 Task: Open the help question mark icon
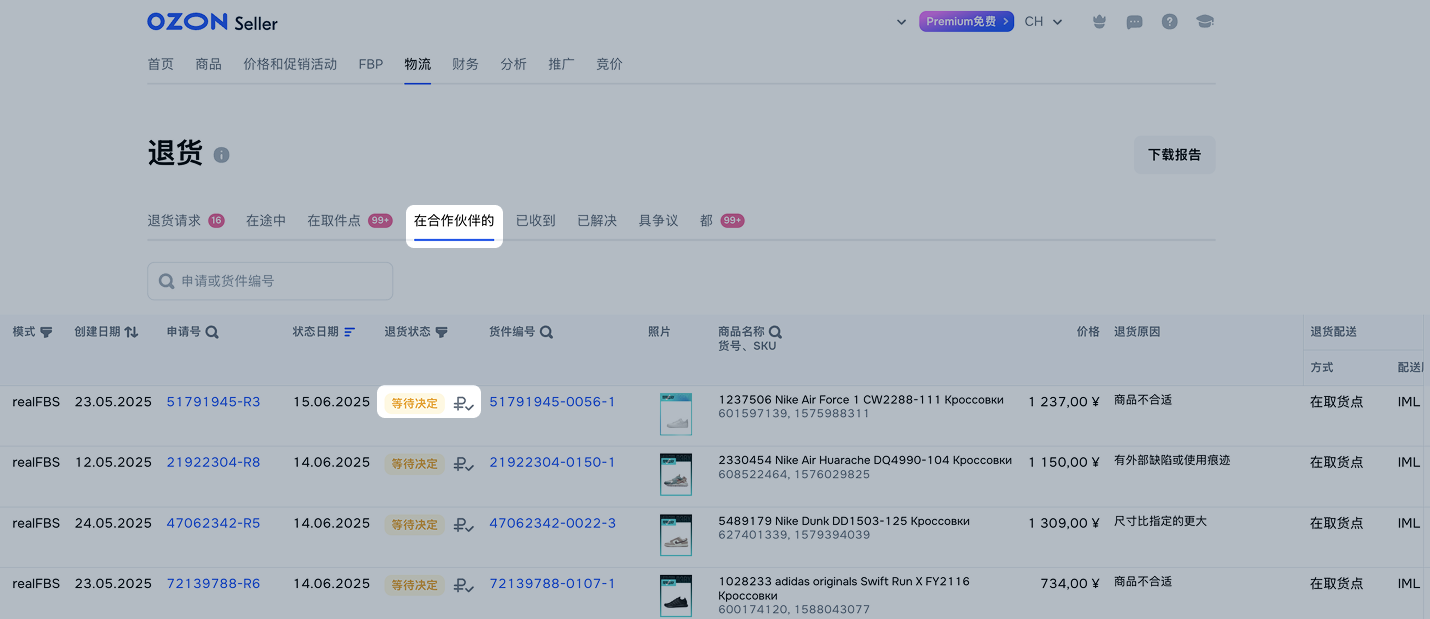click(x=1169, y=22)
